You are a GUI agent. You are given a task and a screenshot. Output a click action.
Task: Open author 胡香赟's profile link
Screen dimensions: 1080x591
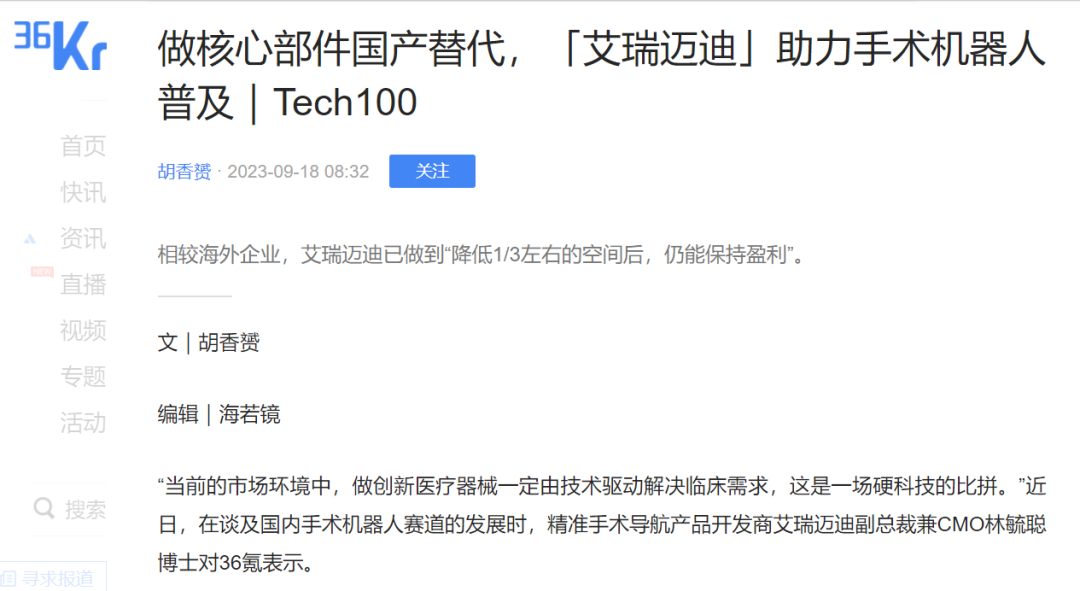tap(185, 172)
